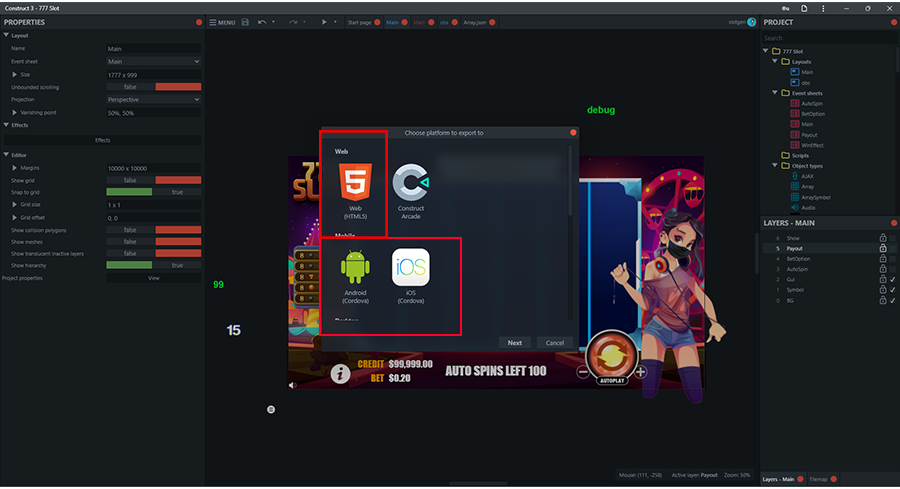Open the slotgen account icon
This screenshot has width=900, height=489.
click(x=751, y=22)
